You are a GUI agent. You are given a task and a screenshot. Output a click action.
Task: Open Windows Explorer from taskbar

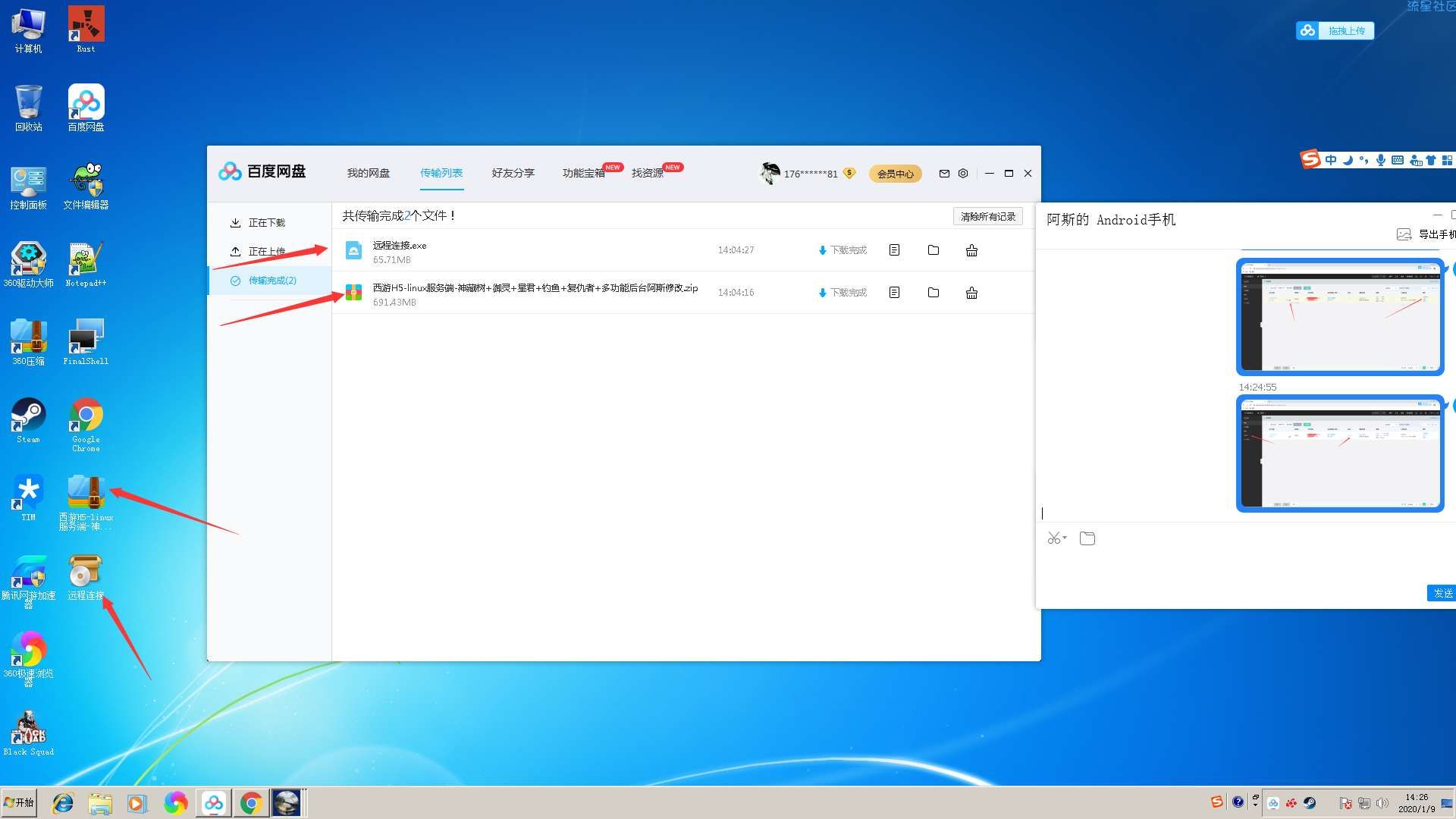[x=100, y=803]
